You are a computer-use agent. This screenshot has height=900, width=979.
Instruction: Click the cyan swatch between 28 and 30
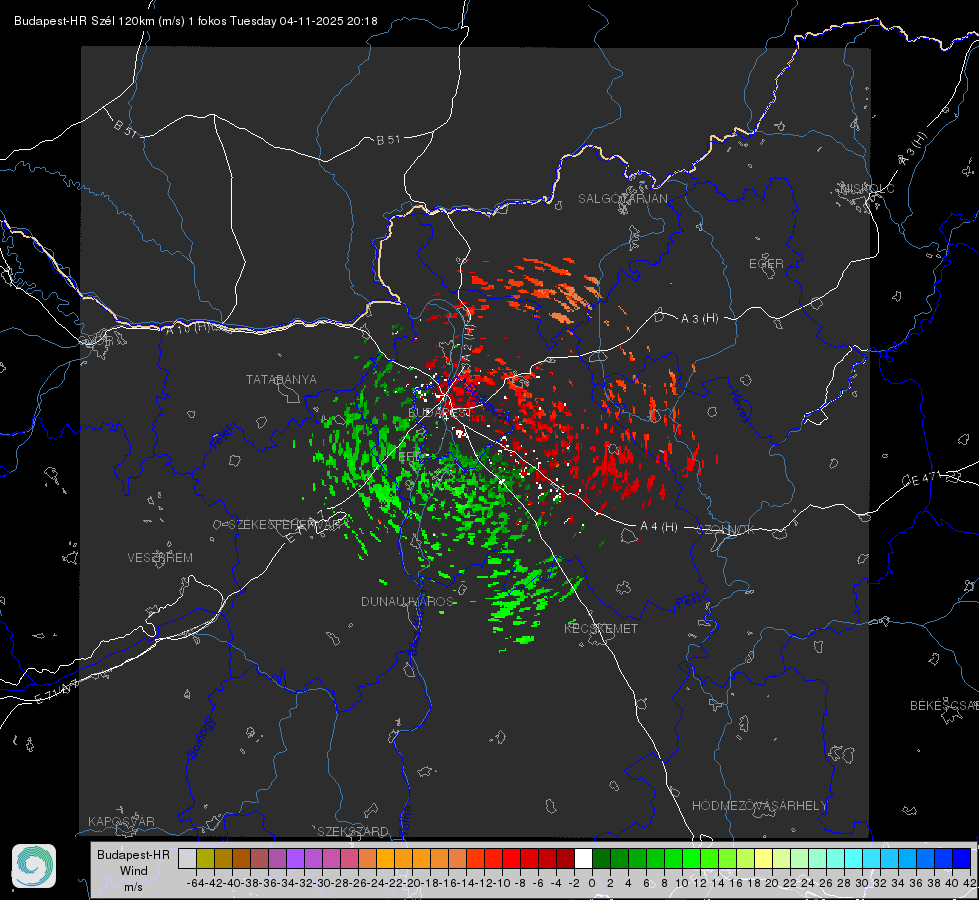[853, 858]
